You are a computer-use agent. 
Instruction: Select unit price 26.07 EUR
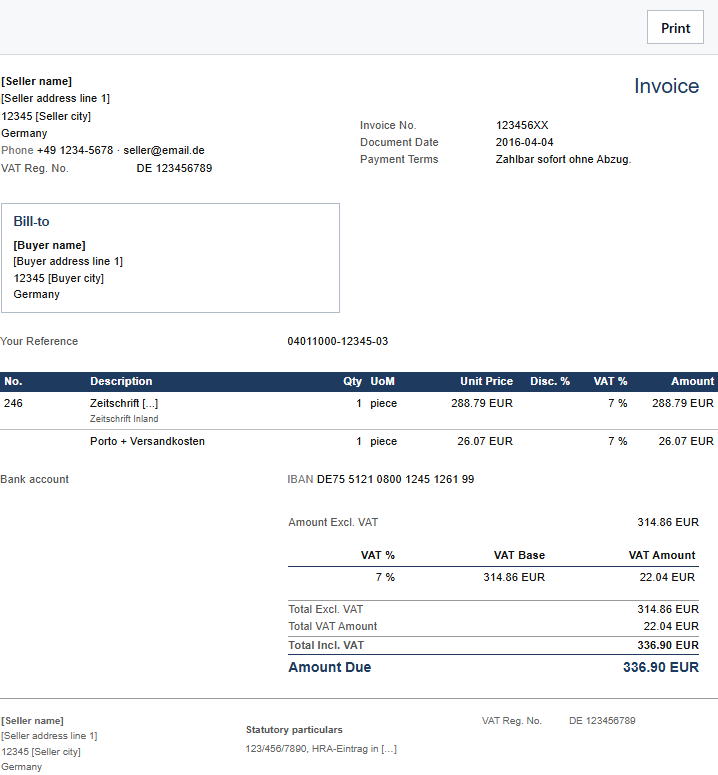485,441
